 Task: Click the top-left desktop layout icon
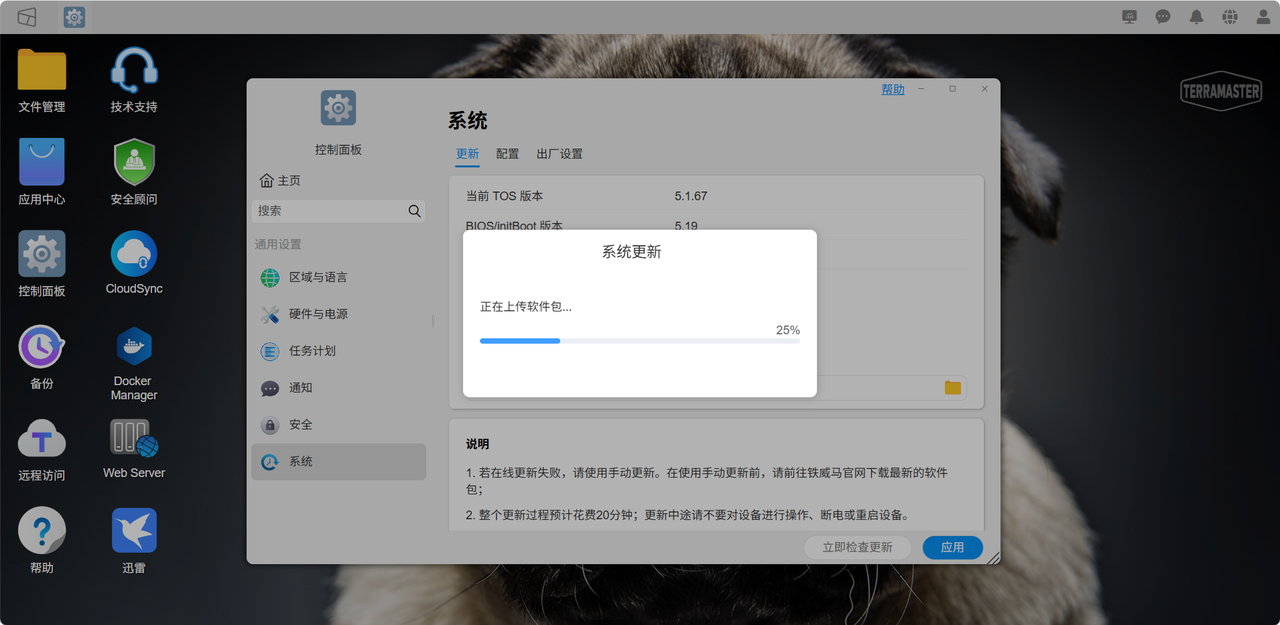click(x=27, y=17)
